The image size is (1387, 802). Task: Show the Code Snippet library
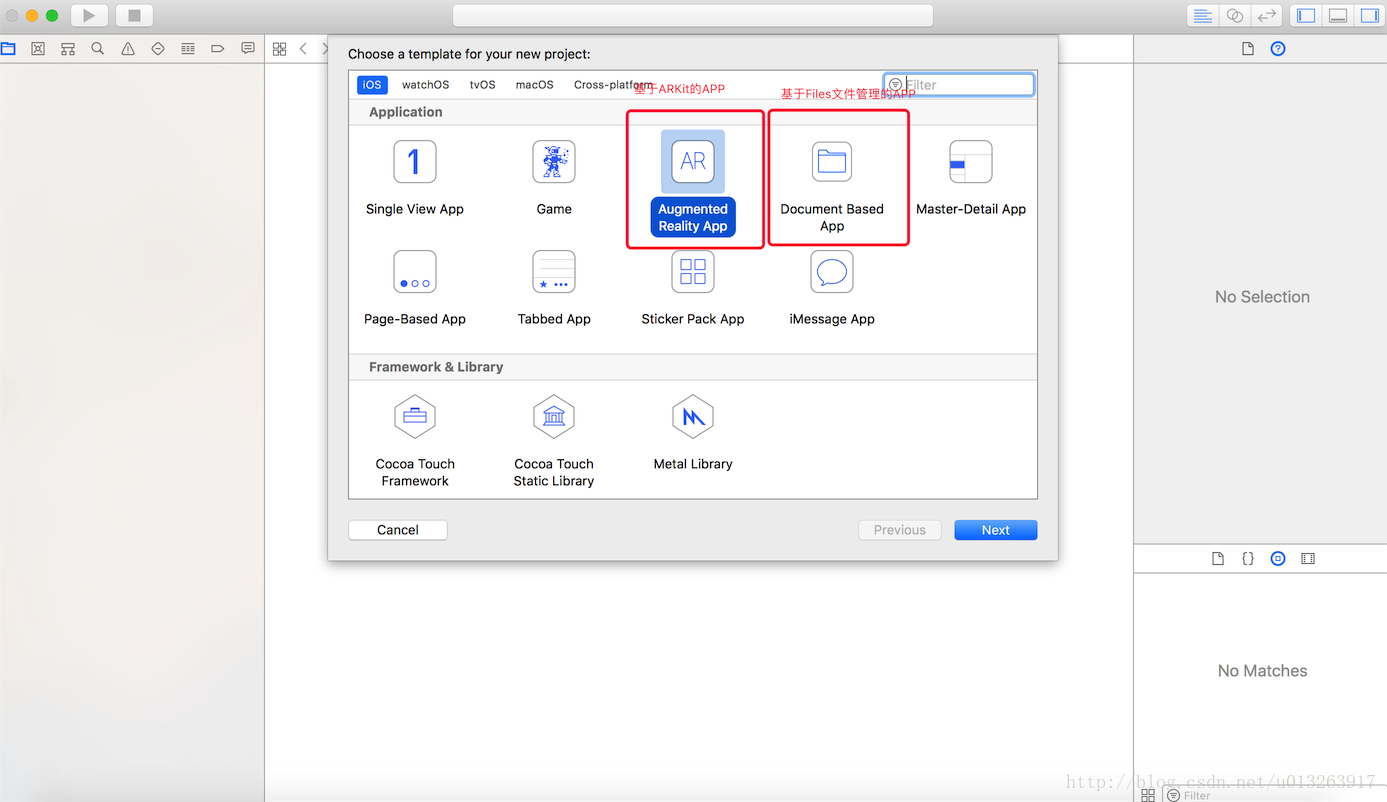pos(1247,559)
